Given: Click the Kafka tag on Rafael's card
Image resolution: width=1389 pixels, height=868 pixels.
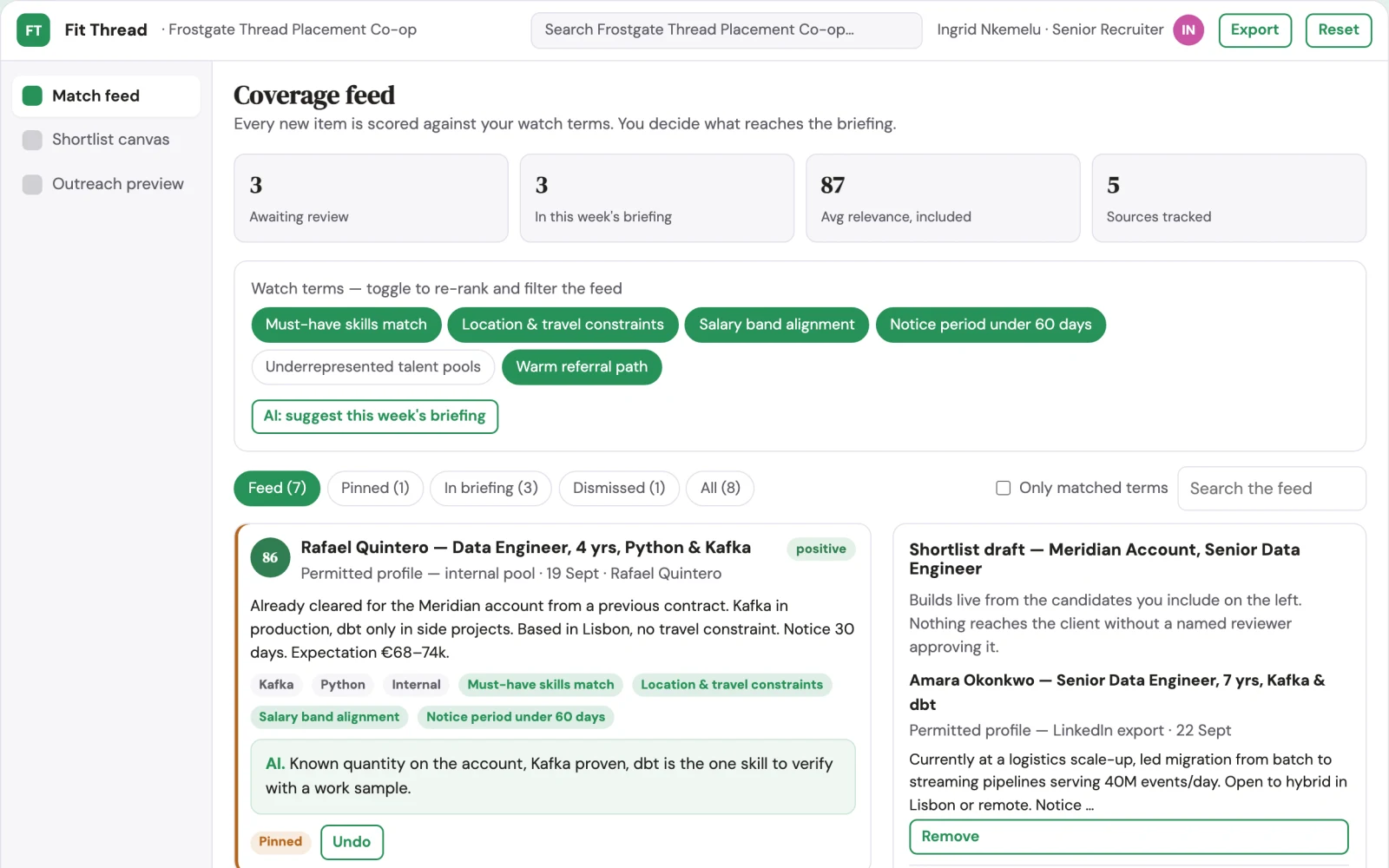Looking at the screenshot, I should pyautogui.click(x=276, y=685).
